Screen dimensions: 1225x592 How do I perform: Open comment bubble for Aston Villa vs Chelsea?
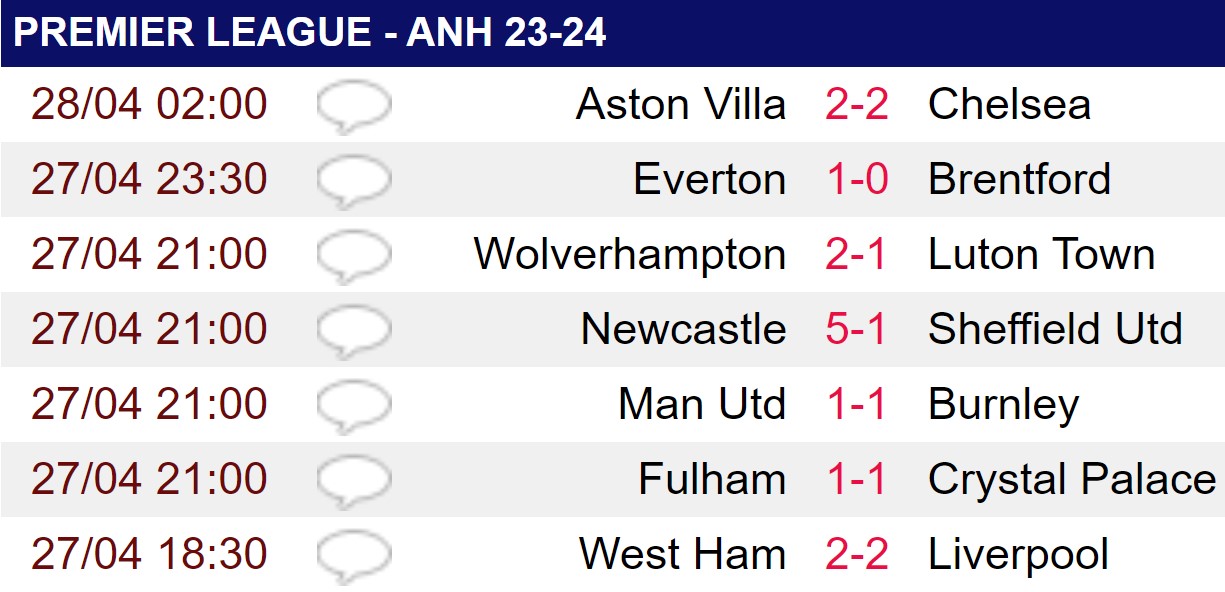click(x=354, y=107)
